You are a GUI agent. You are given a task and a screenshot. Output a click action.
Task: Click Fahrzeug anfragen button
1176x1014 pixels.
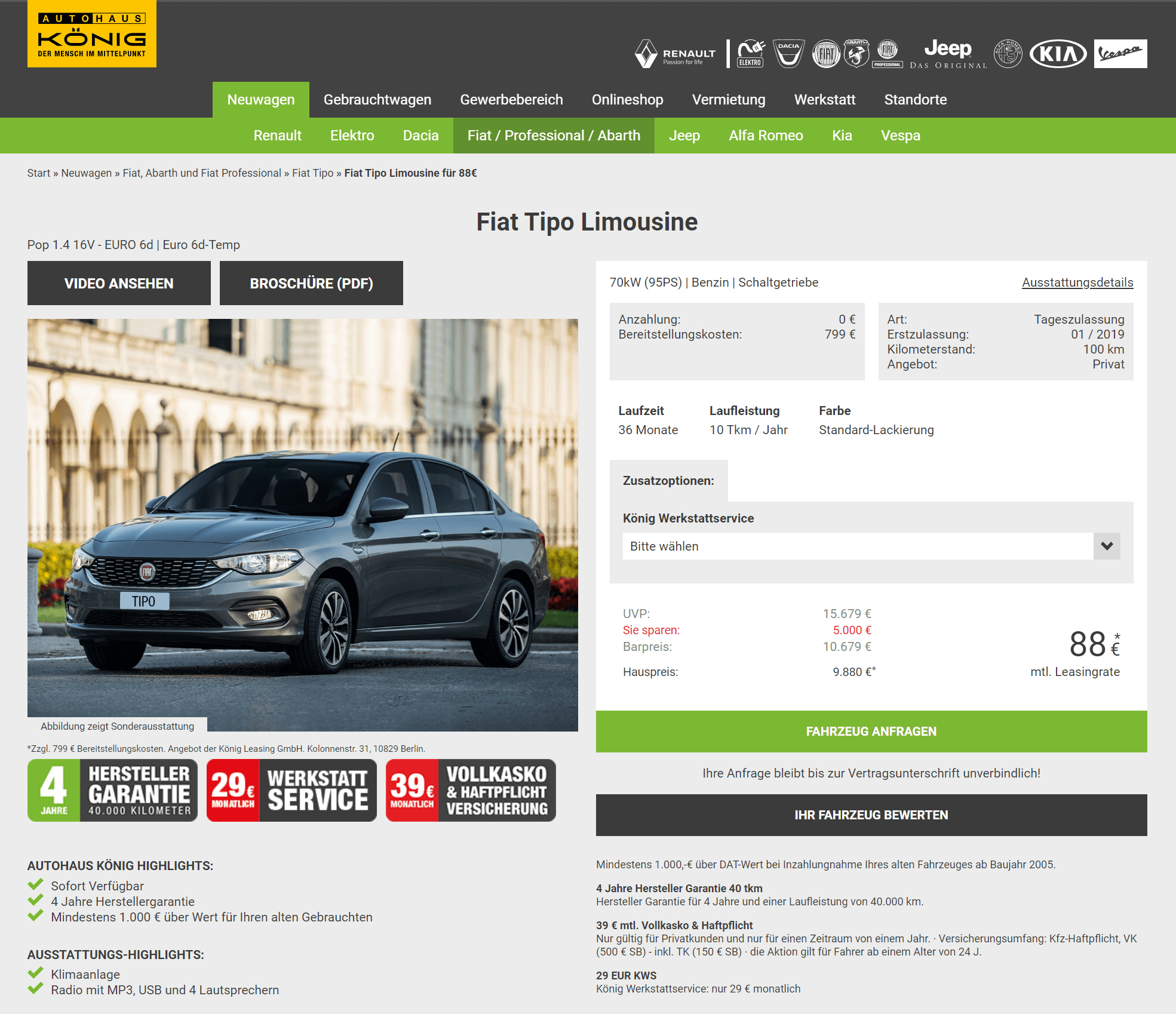coord(871,732)
